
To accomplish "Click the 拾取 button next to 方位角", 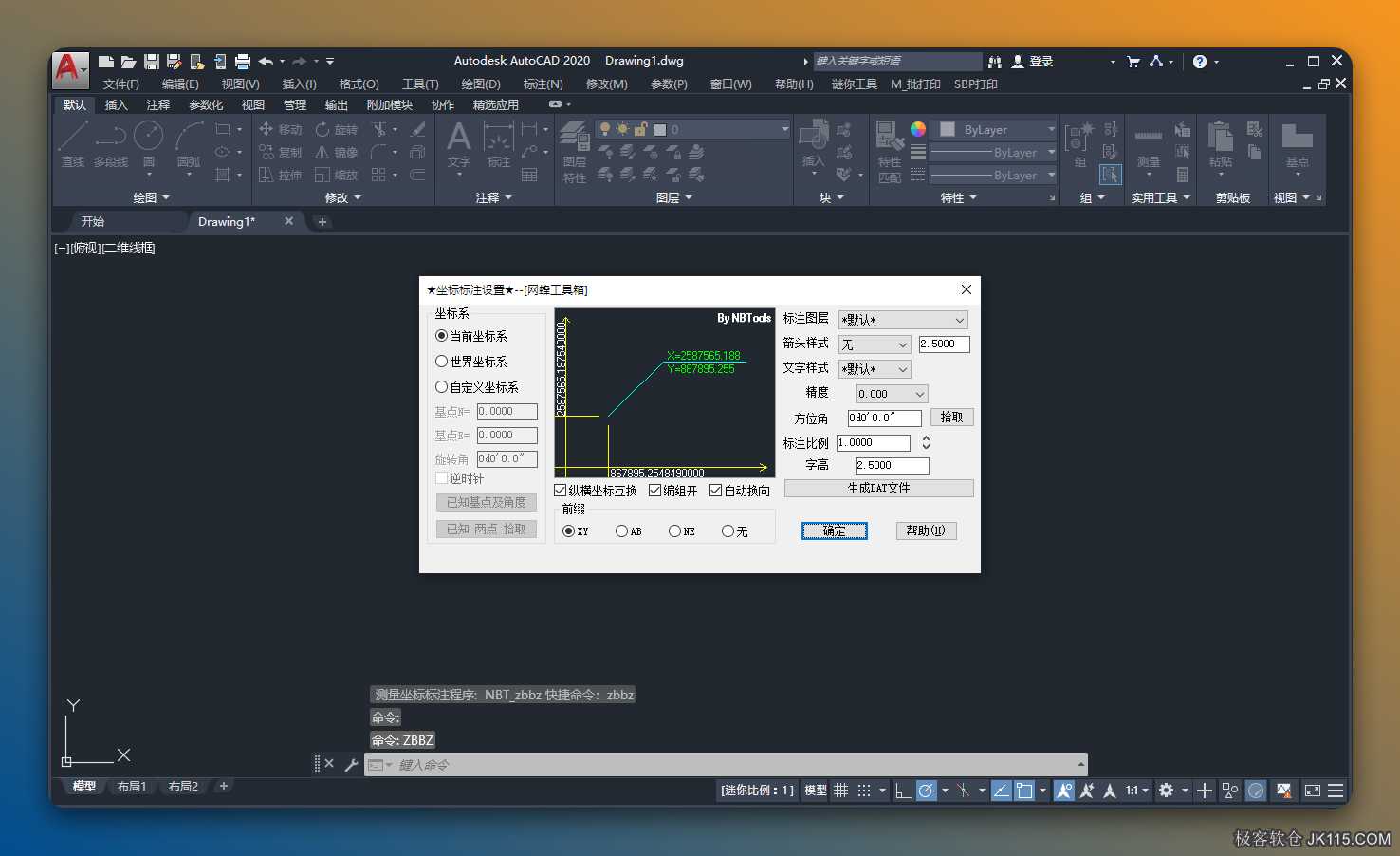I will [952, 418].
